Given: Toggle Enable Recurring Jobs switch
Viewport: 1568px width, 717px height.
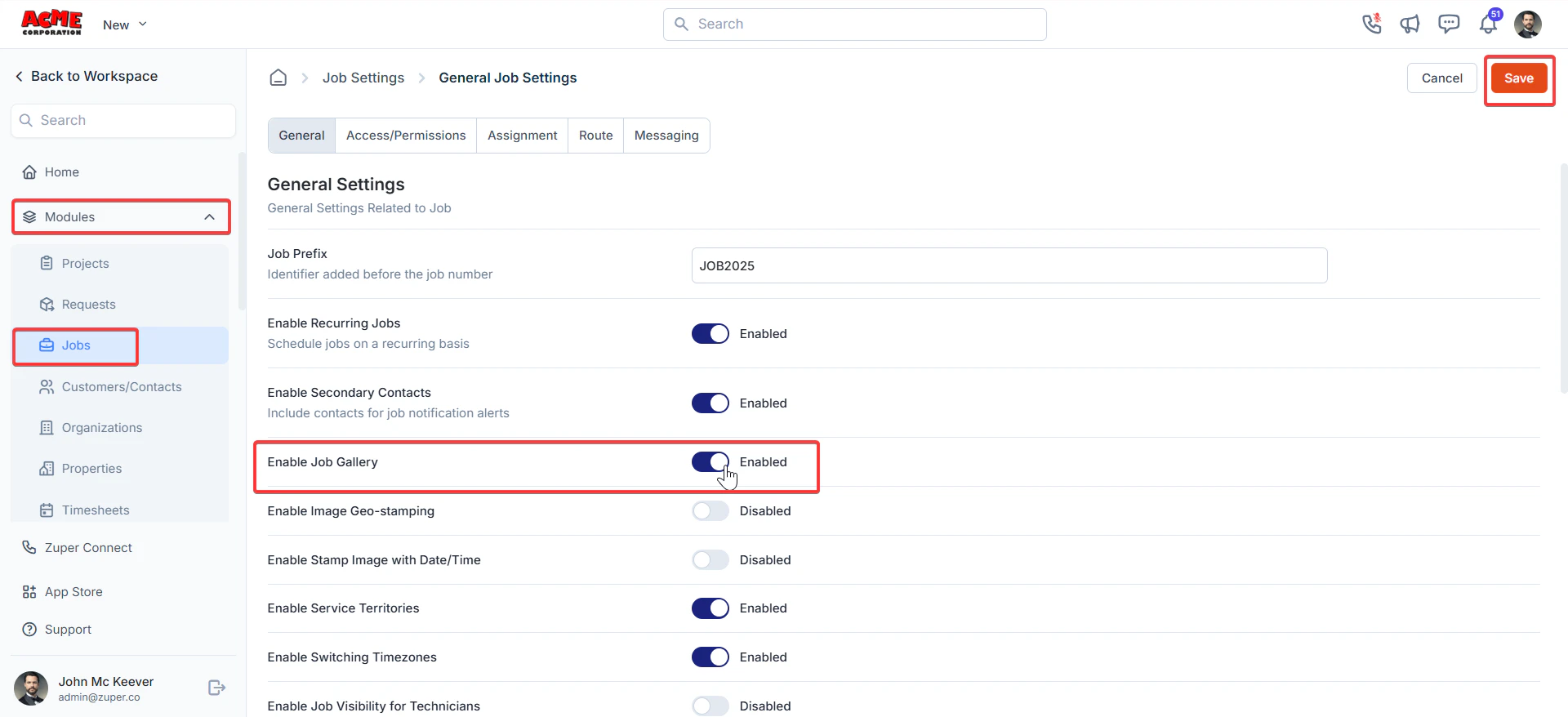Looking at the screenshot, I should [x=710, y=333].
